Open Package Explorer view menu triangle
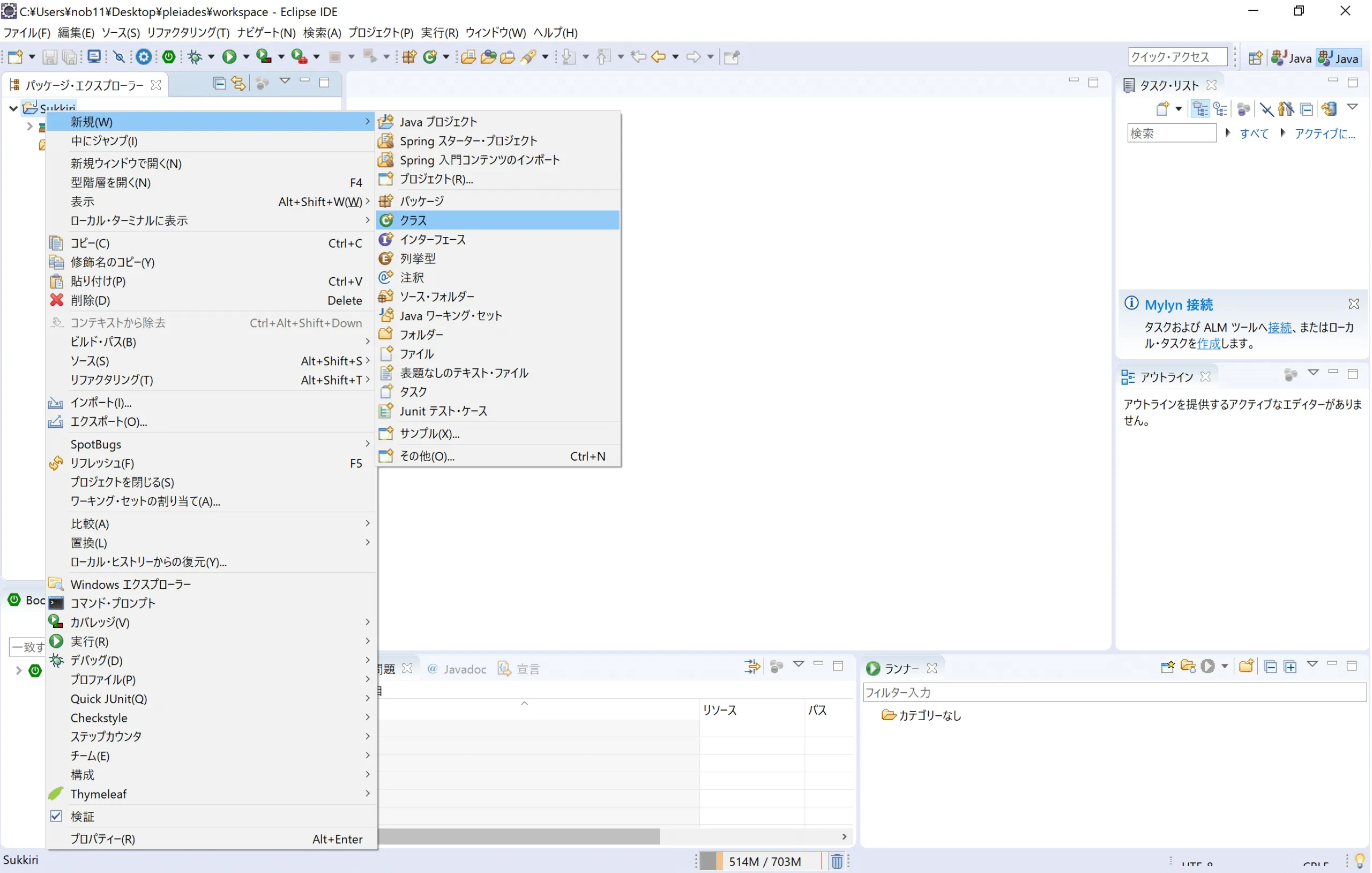This screenshot has height=873, width=1372. coord(285,82)
